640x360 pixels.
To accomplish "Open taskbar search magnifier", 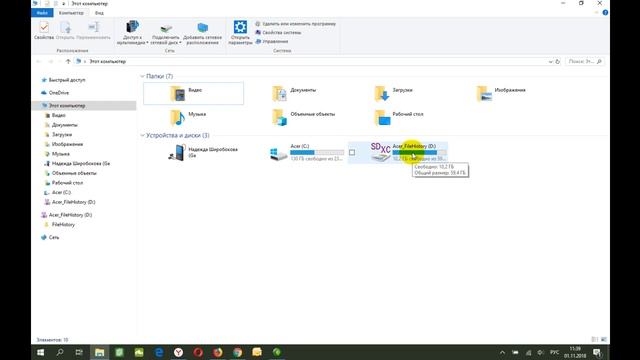I will 60,352.
